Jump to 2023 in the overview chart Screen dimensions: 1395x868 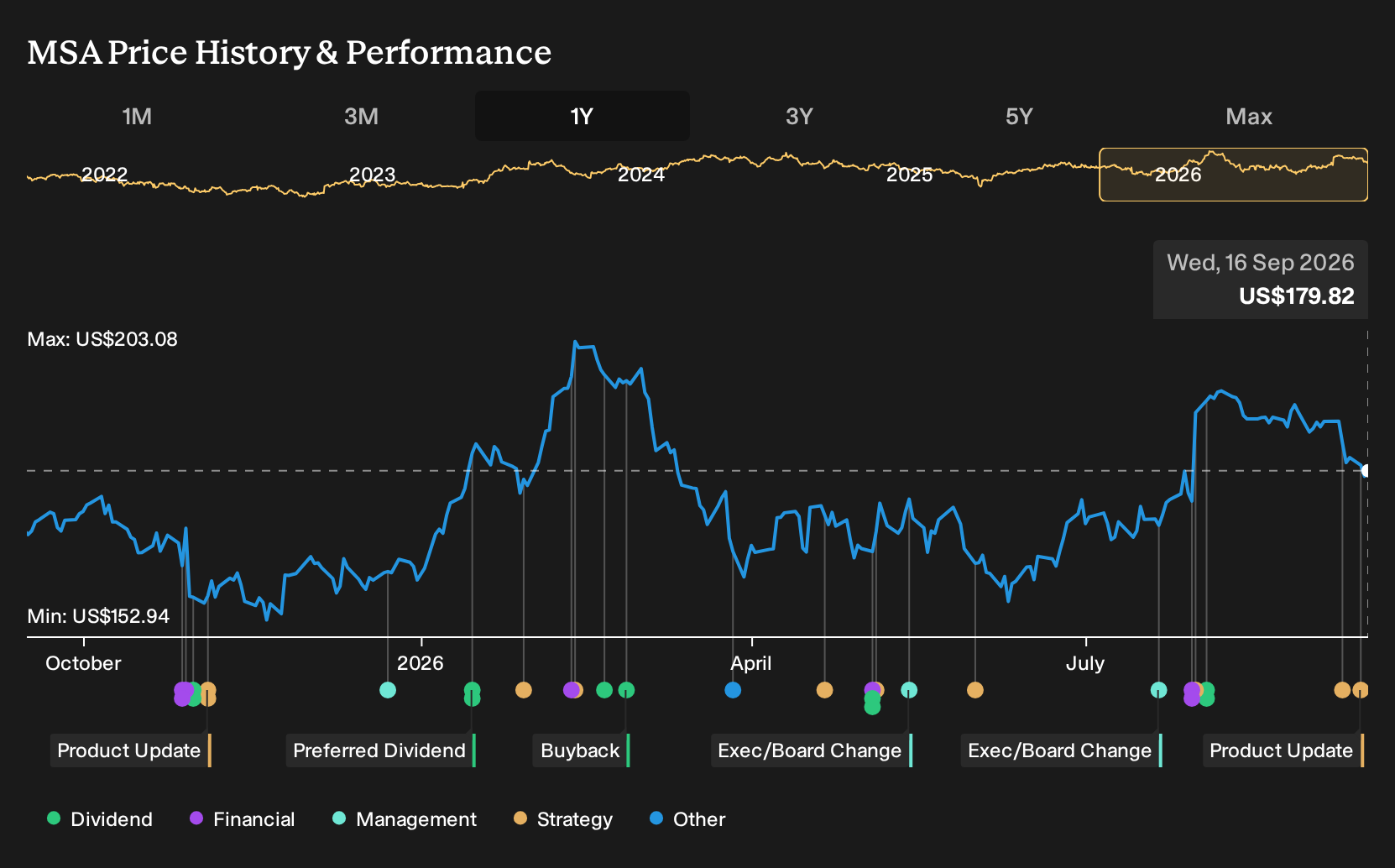coord(372,175)
